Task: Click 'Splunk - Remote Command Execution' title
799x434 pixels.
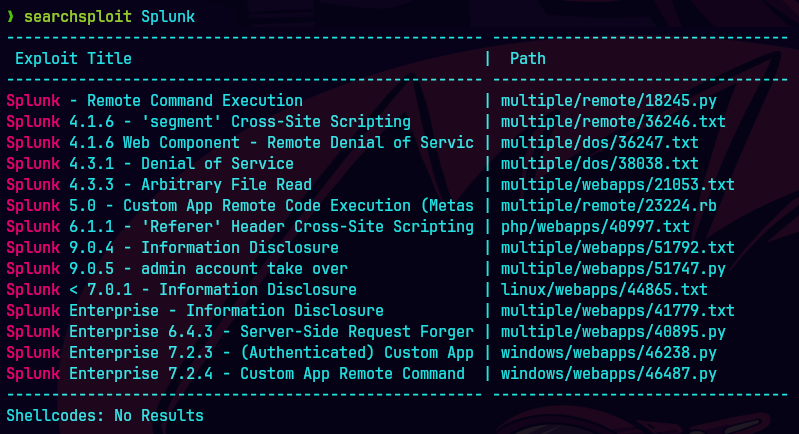Action: 154,100
